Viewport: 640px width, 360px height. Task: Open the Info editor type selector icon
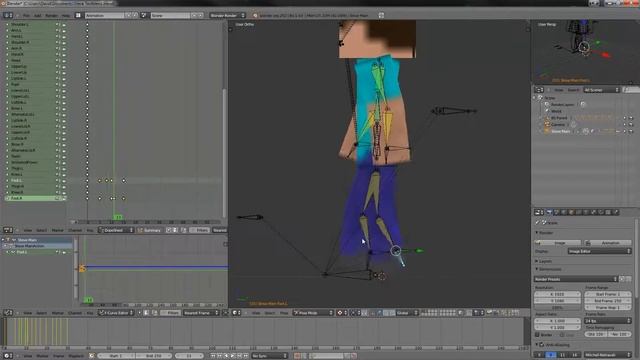(8, 16)
